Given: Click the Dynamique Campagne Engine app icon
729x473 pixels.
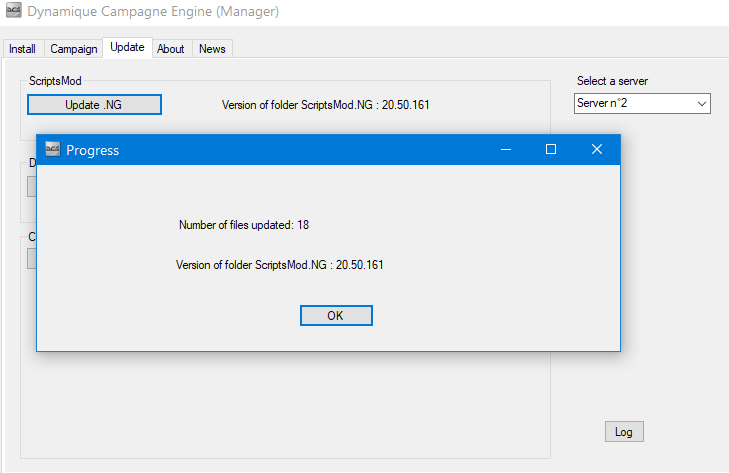Looking at the screenshot, I should point(14,10).
